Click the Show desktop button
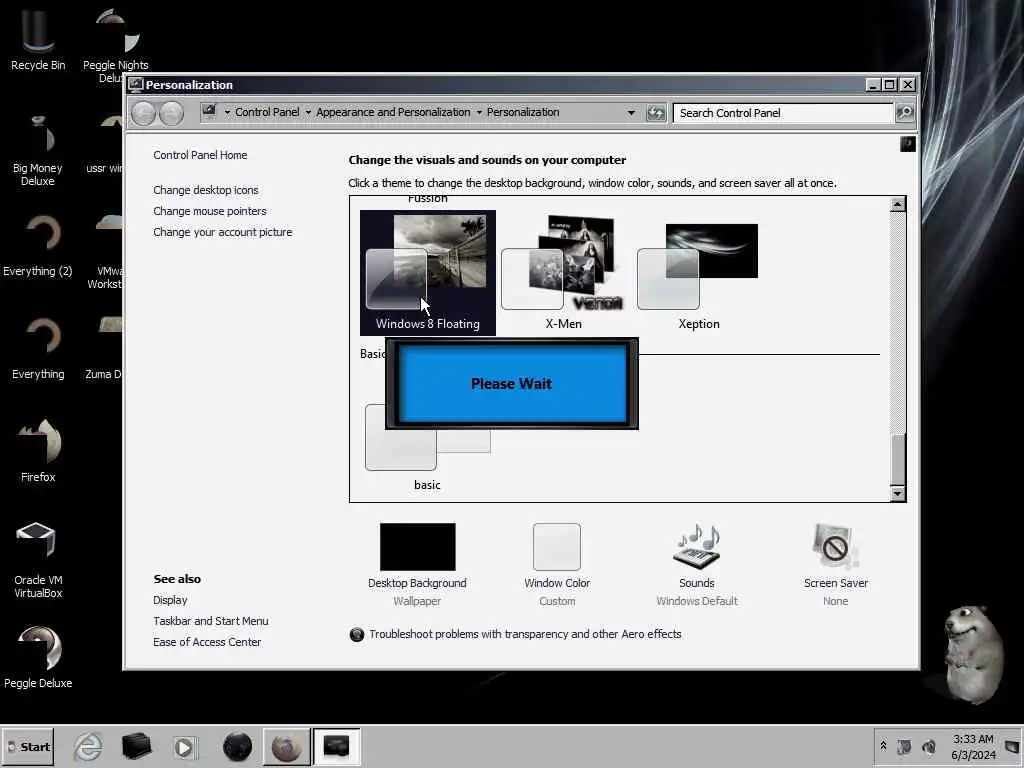 [x=1012, y=746]
